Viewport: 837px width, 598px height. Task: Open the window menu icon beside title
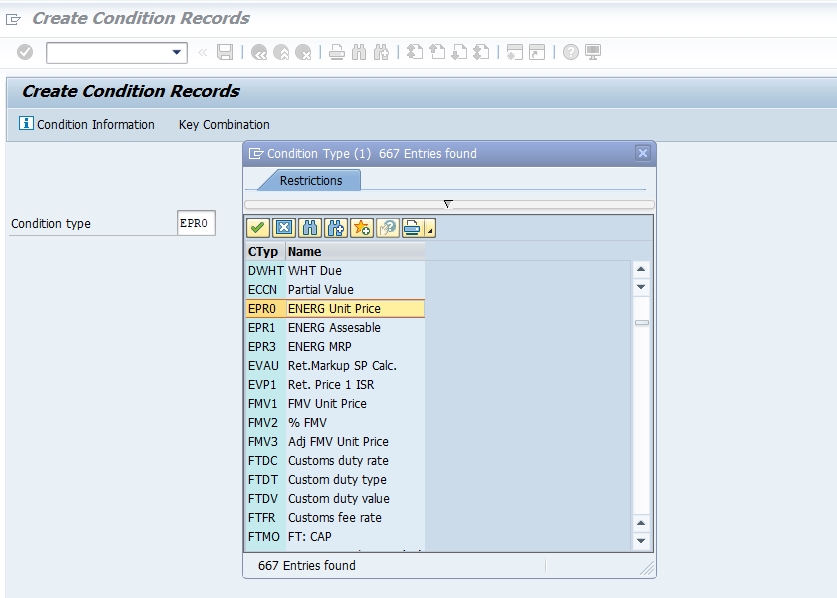(13, 20)
